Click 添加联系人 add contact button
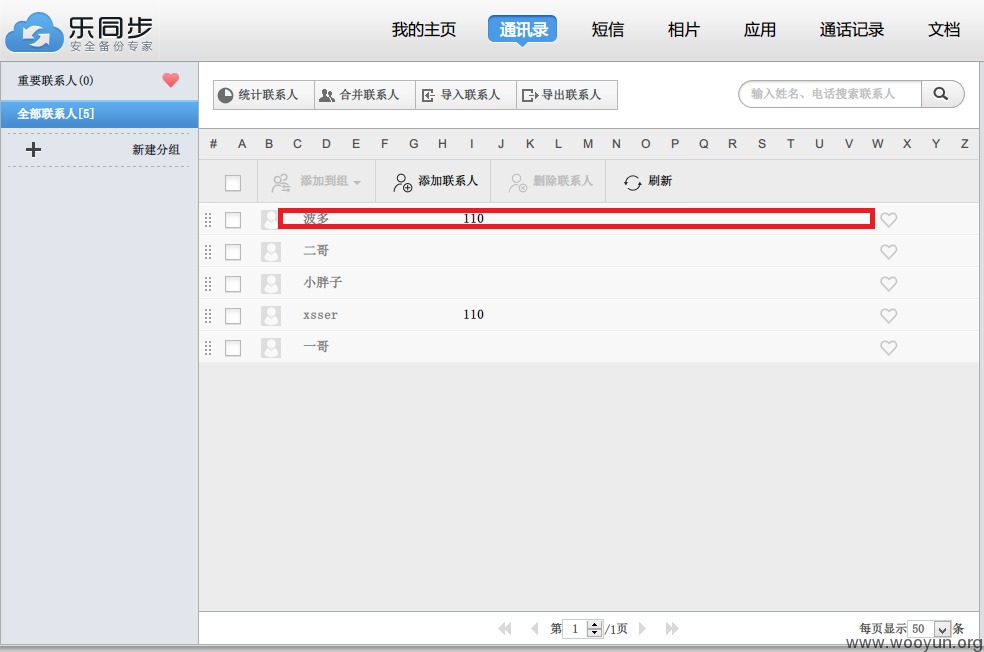This screenshot has height=652, width=984. point(434,181)
